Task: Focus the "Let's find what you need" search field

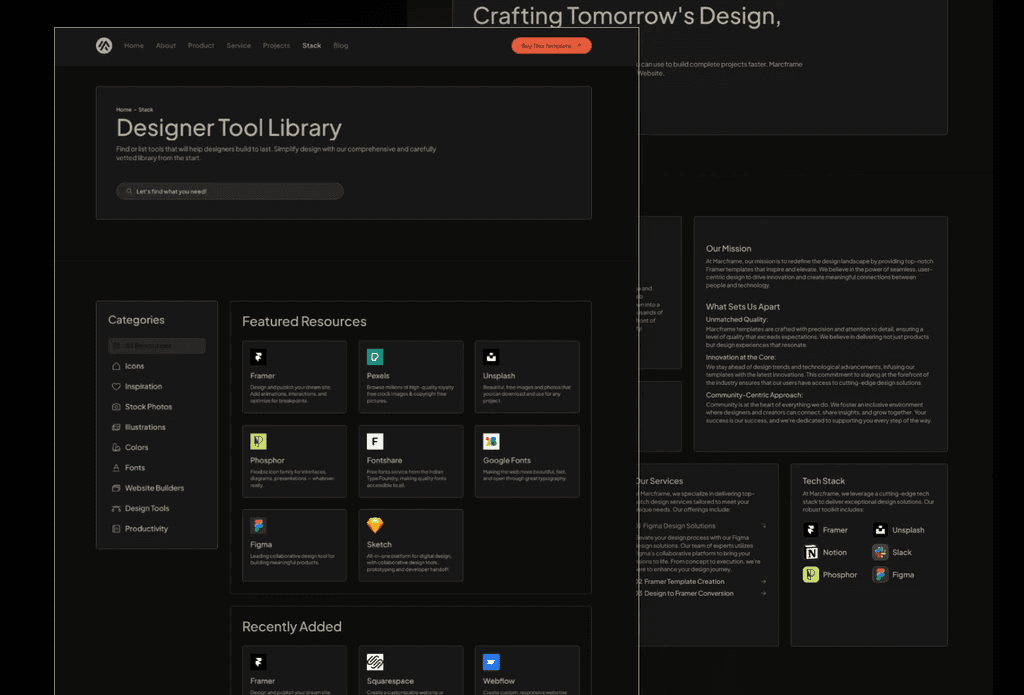Action: point(230,191)
